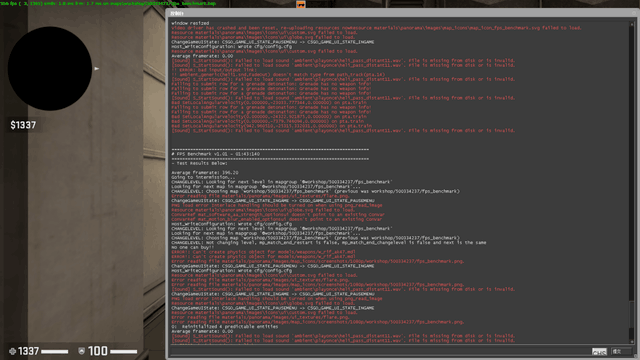640x360 pixels.
Task: Click the armor shield icon in HUD
Action: point(81,351)
